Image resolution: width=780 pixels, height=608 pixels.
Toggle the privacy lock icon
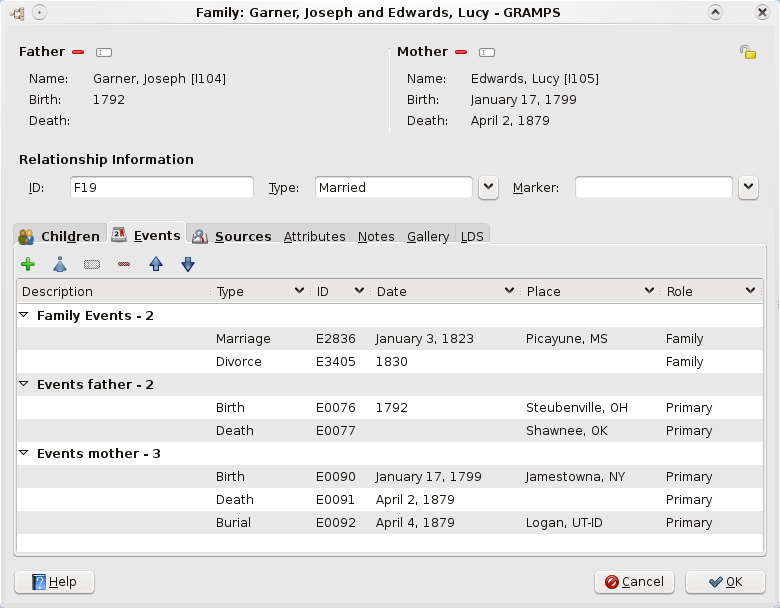748,52
